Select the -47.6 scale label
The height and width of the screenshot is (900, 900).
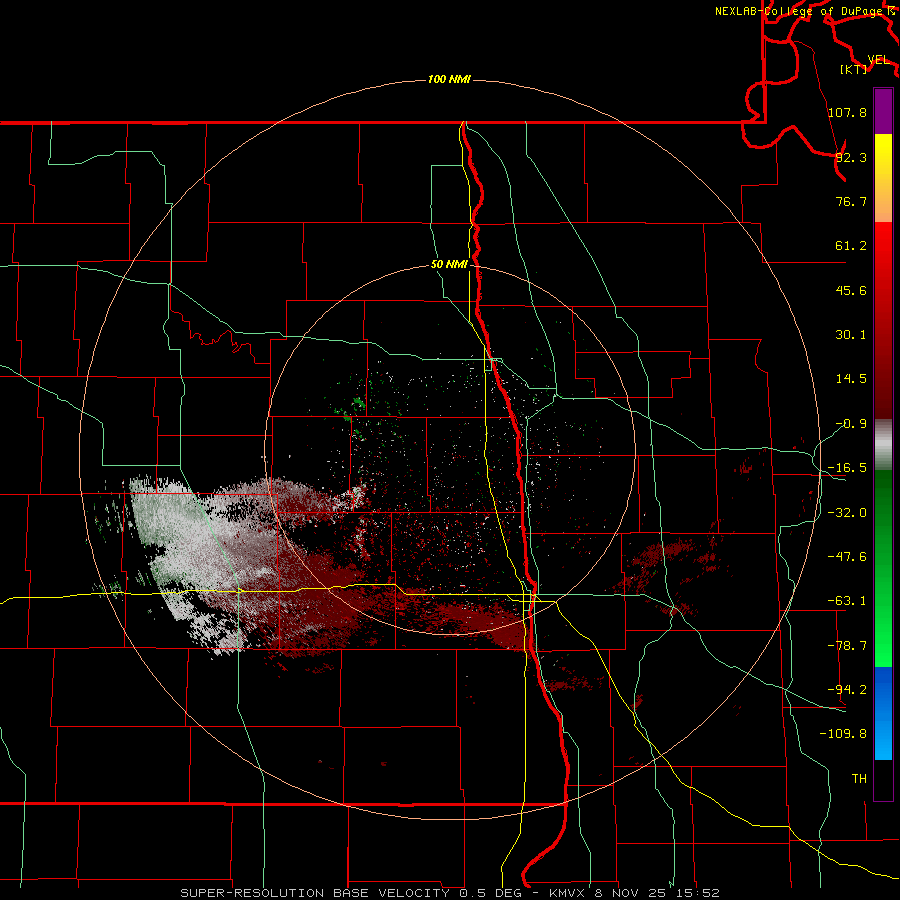pyautogui.click(x=847, y=557)
